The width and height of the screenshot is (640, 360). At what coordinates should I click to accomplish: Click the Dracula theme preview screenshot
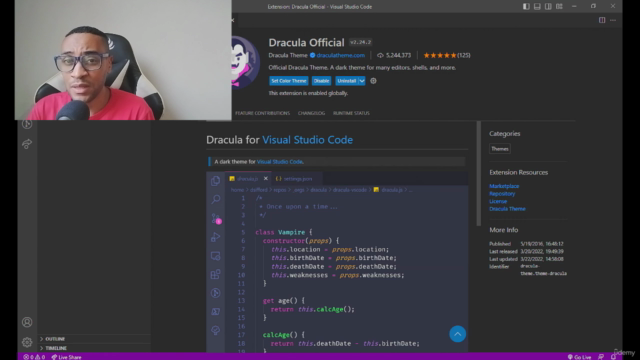click(x=337, y=262)
